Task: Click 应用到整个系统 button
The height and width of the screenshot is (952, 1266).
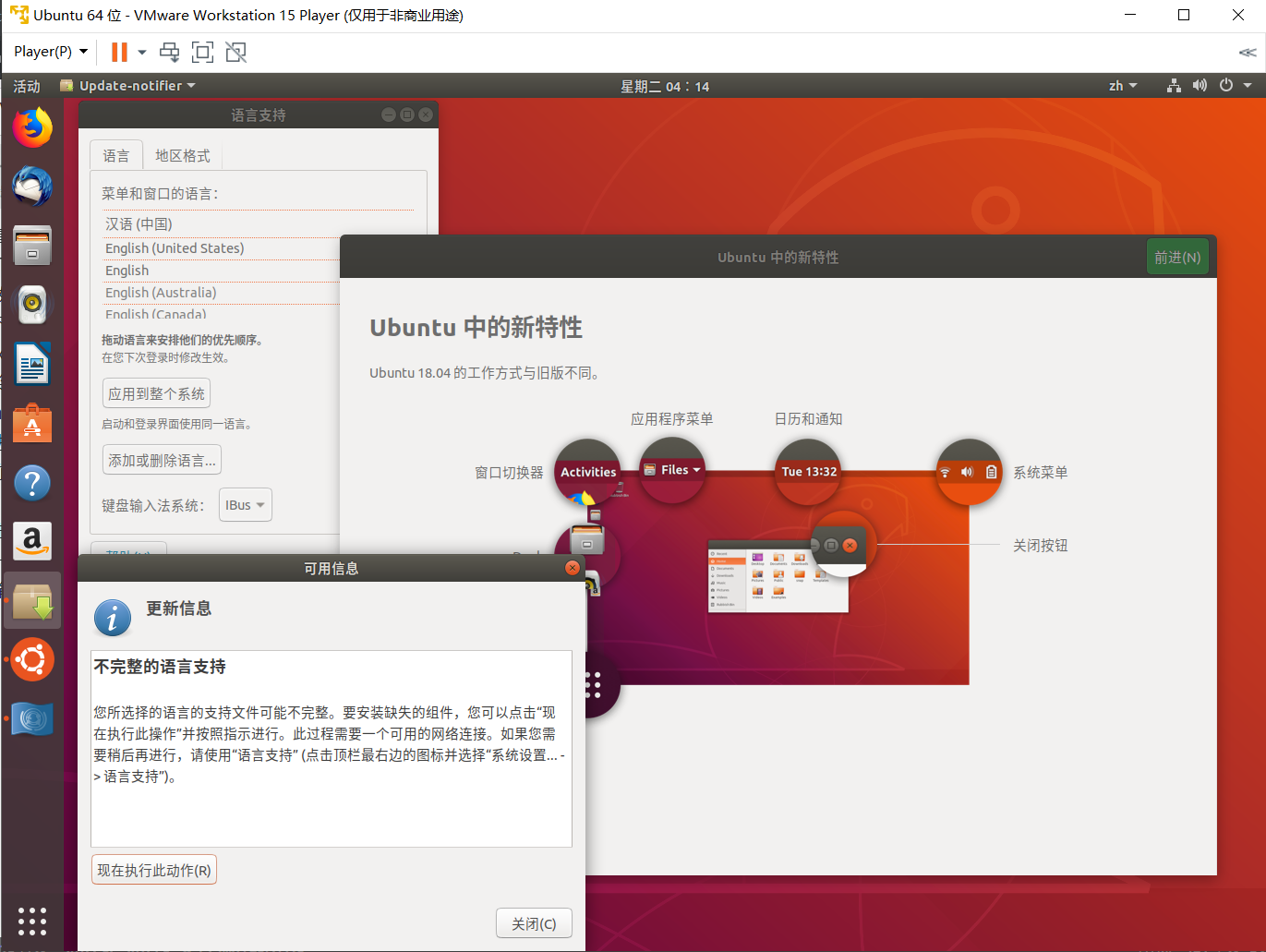Action: point(156,393)
